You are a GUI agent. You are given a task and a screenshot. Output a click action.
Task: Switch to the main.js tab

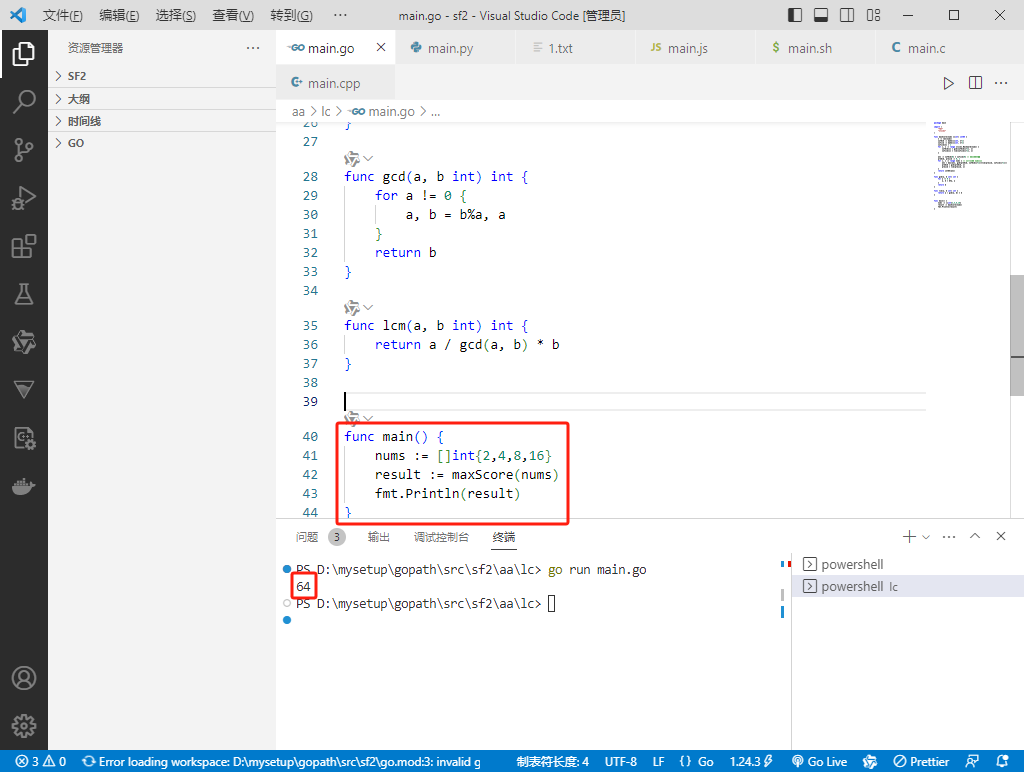pos(695,48)
